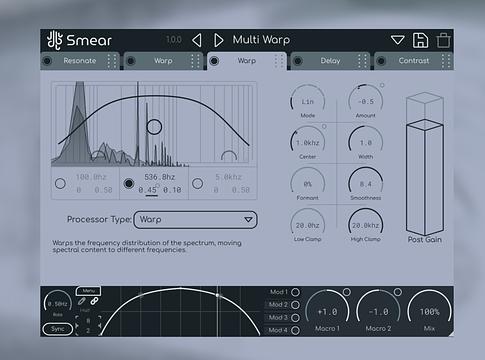Toggle power button on the active Warp tab
Image resolution: width=485 pixels, height=360 pixels.
pos(214,61)
